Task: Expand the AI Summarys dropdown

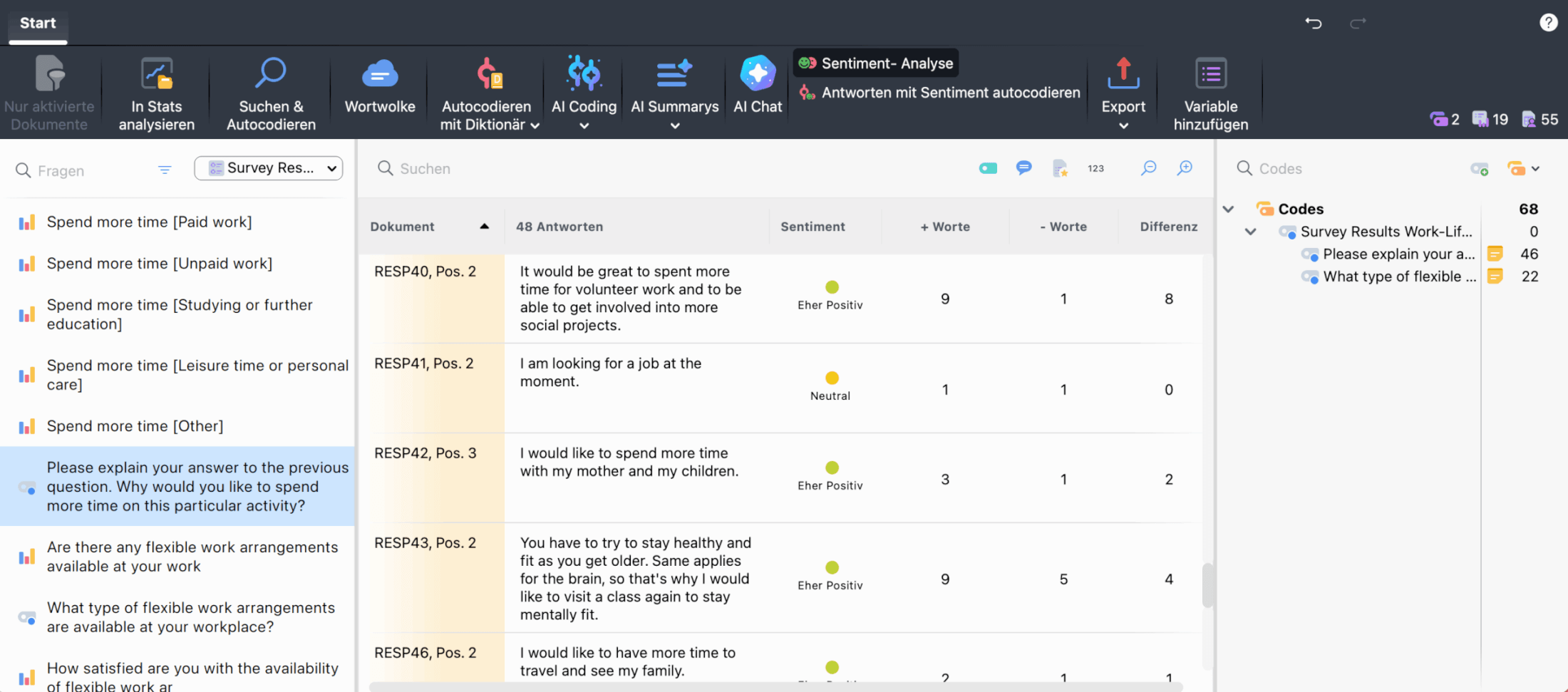Action: point(674,125)
